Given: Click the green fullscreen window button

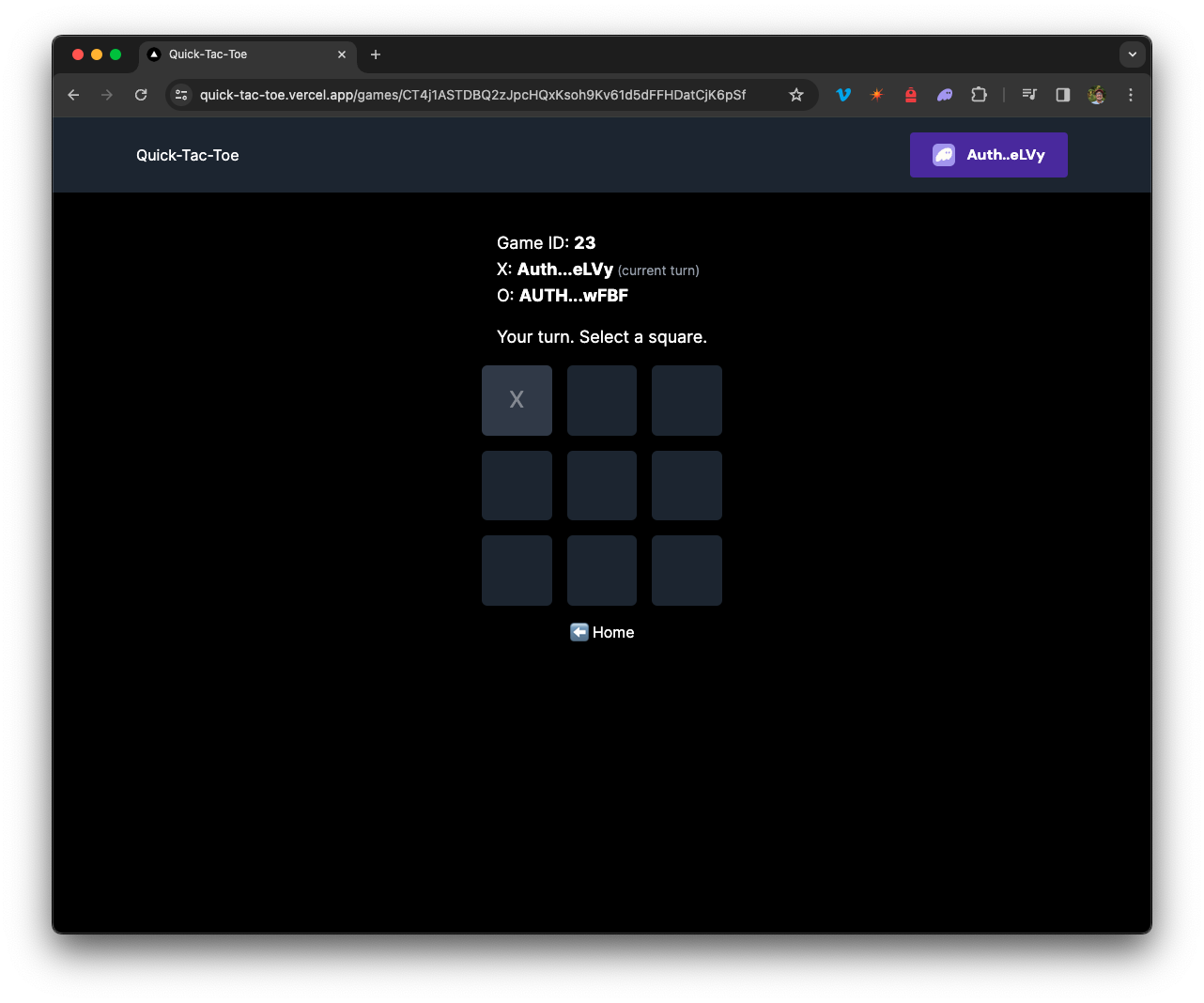Looking at the screenshot, I should coord(116,54).
